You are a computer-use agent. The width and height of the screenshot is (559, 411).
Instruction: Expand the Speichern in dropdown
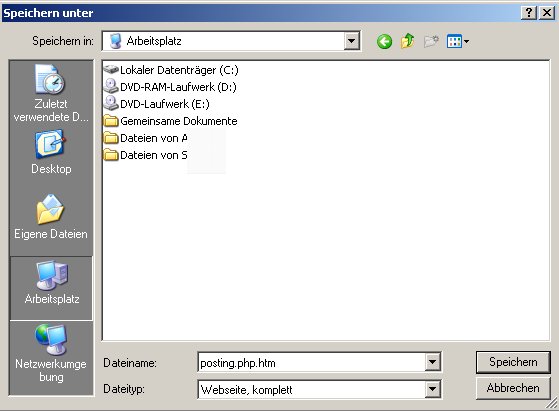point(351,41)
